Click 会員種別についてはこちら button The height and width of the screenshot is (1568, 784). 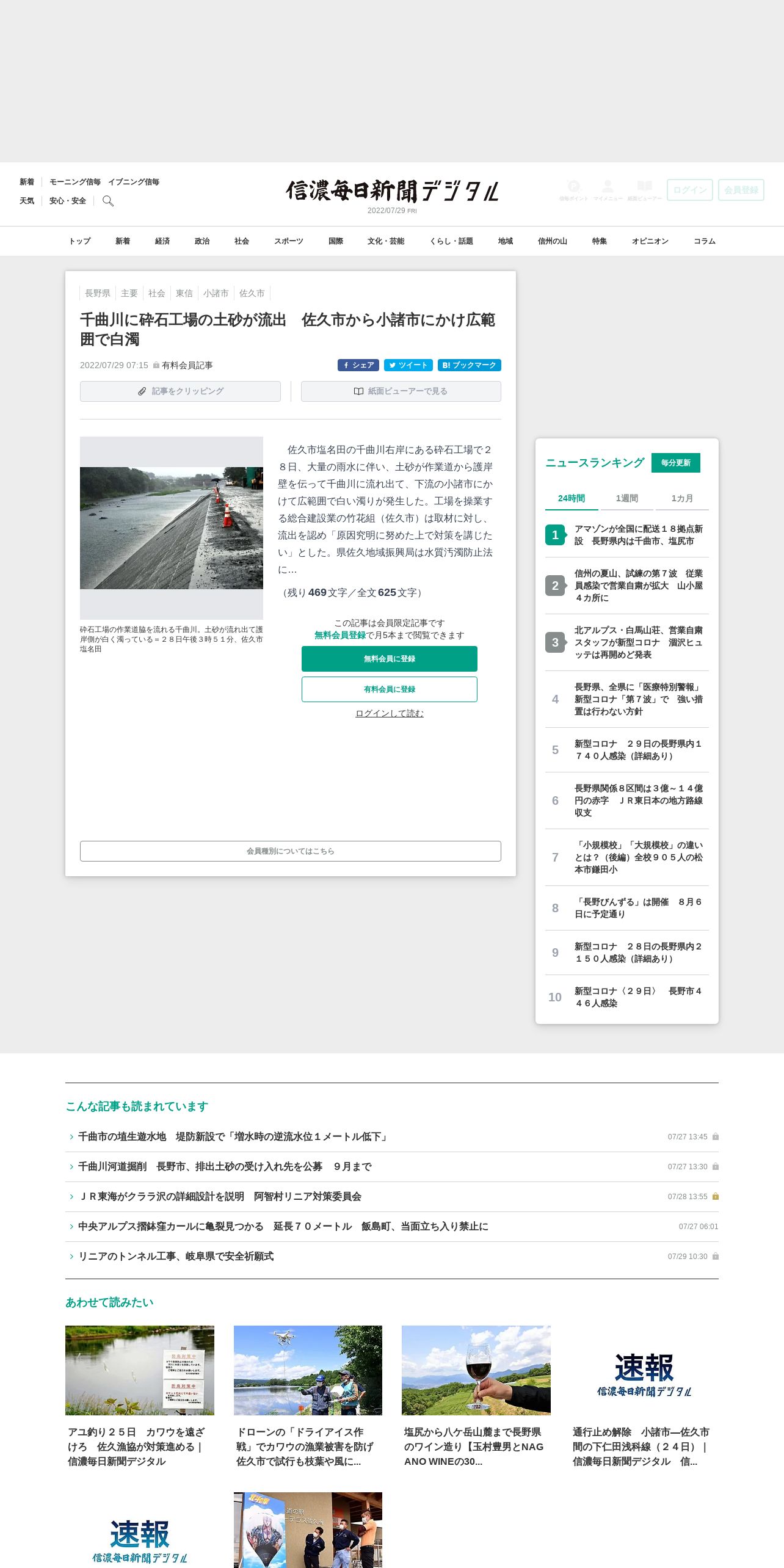click(291, 851)
